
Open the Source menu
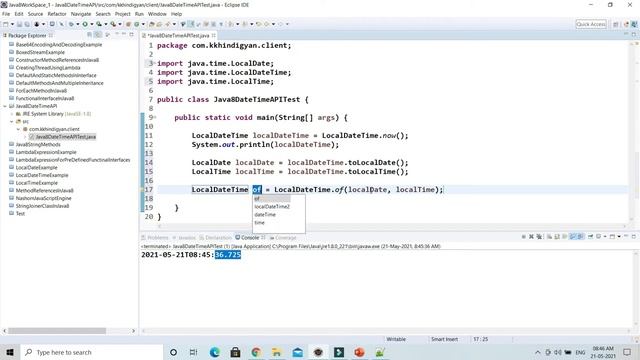(x=35, y=14)
